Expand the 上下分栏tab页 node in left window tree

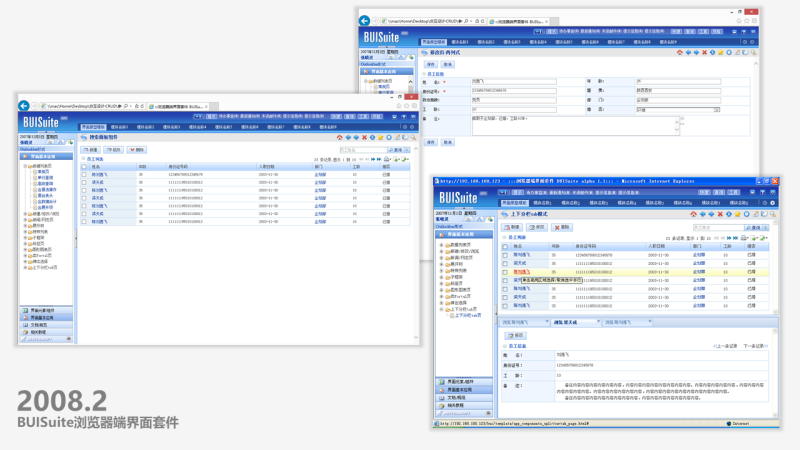[x=25, y=267]
